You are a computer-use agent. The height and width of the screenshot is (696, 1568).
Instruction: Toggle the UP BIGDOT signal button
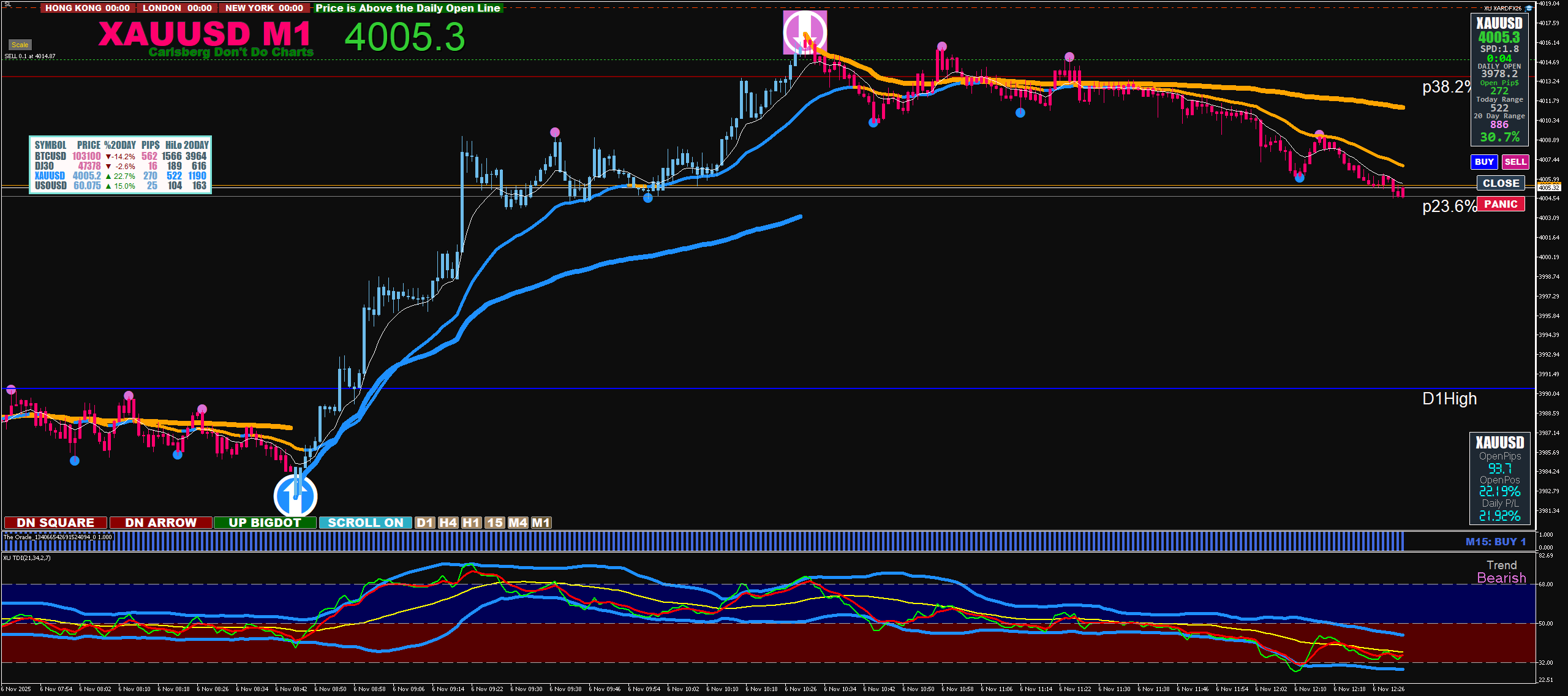pos(265,523)
